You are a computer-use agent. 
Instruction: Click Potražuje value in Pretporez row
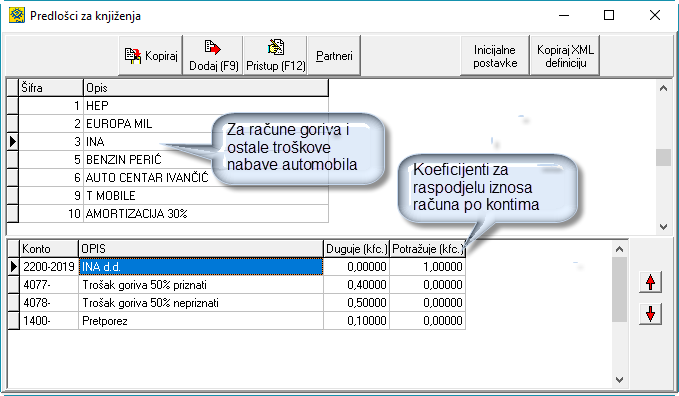coord(427,321)
